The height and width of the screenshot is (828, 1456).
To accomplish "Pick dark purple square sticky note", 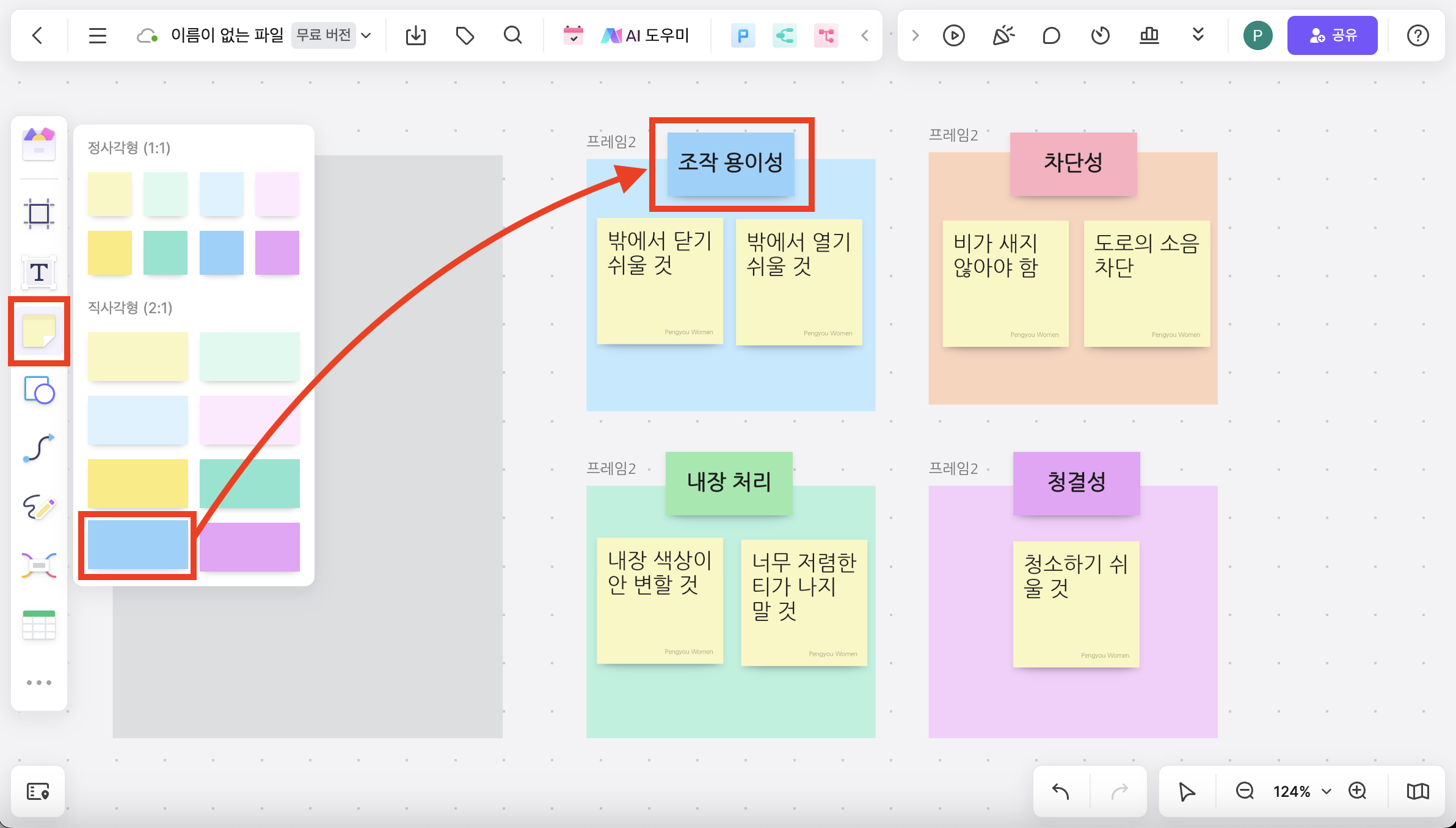I will (x=277, y=253).
